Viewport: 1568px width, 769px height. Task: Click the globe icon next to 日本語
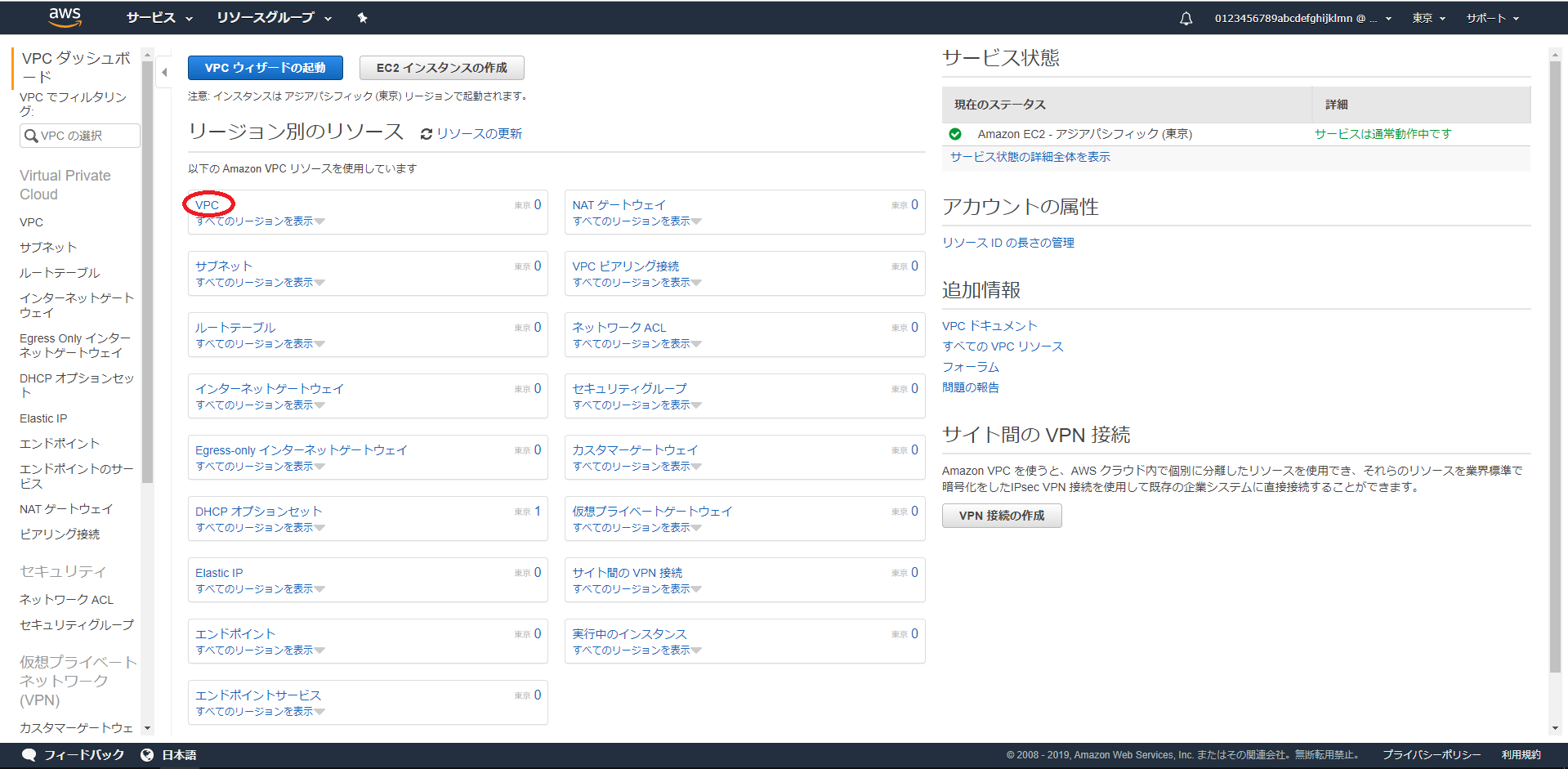pyautogui.click(x=147, y=754)
